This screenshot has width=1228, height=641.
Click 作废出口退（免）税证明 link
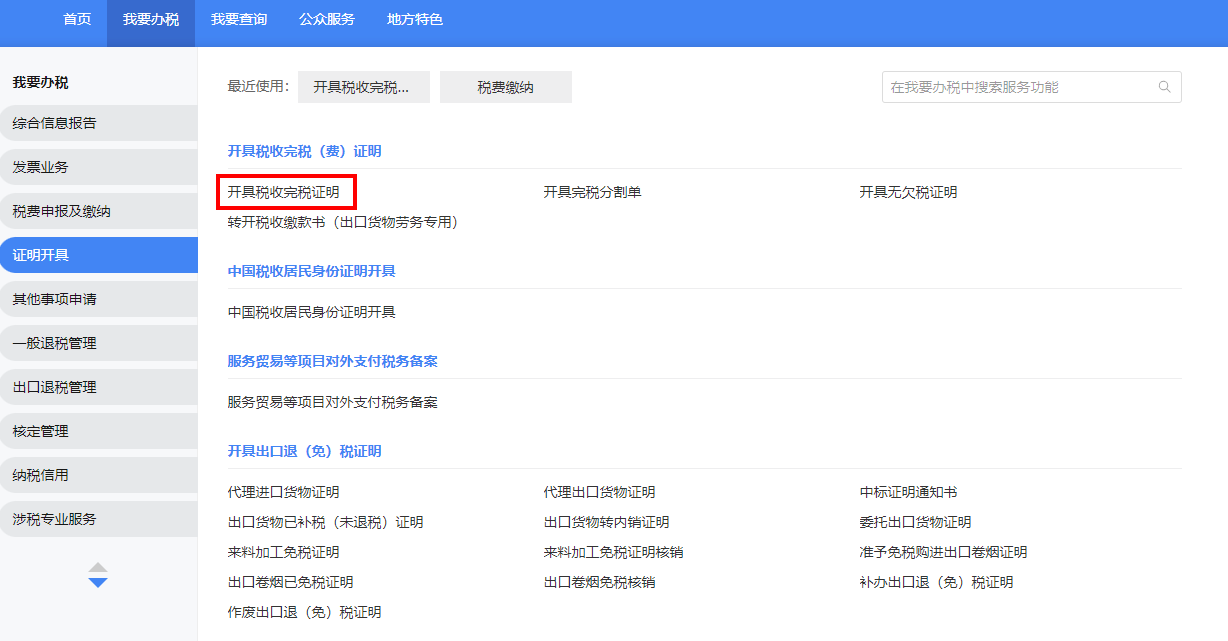[305, 612]
